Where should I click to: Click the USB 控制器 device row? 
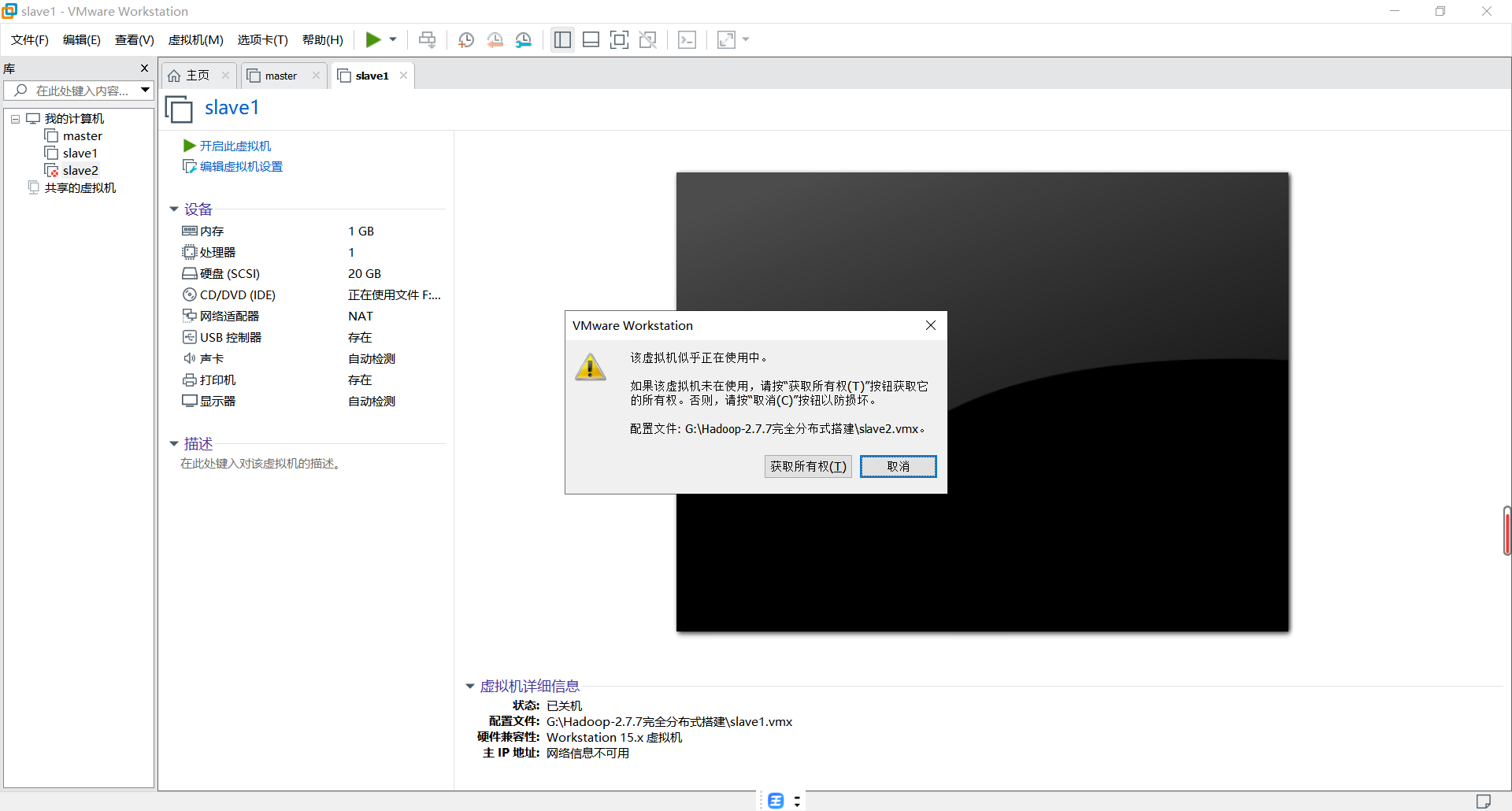tap(313, 337)
